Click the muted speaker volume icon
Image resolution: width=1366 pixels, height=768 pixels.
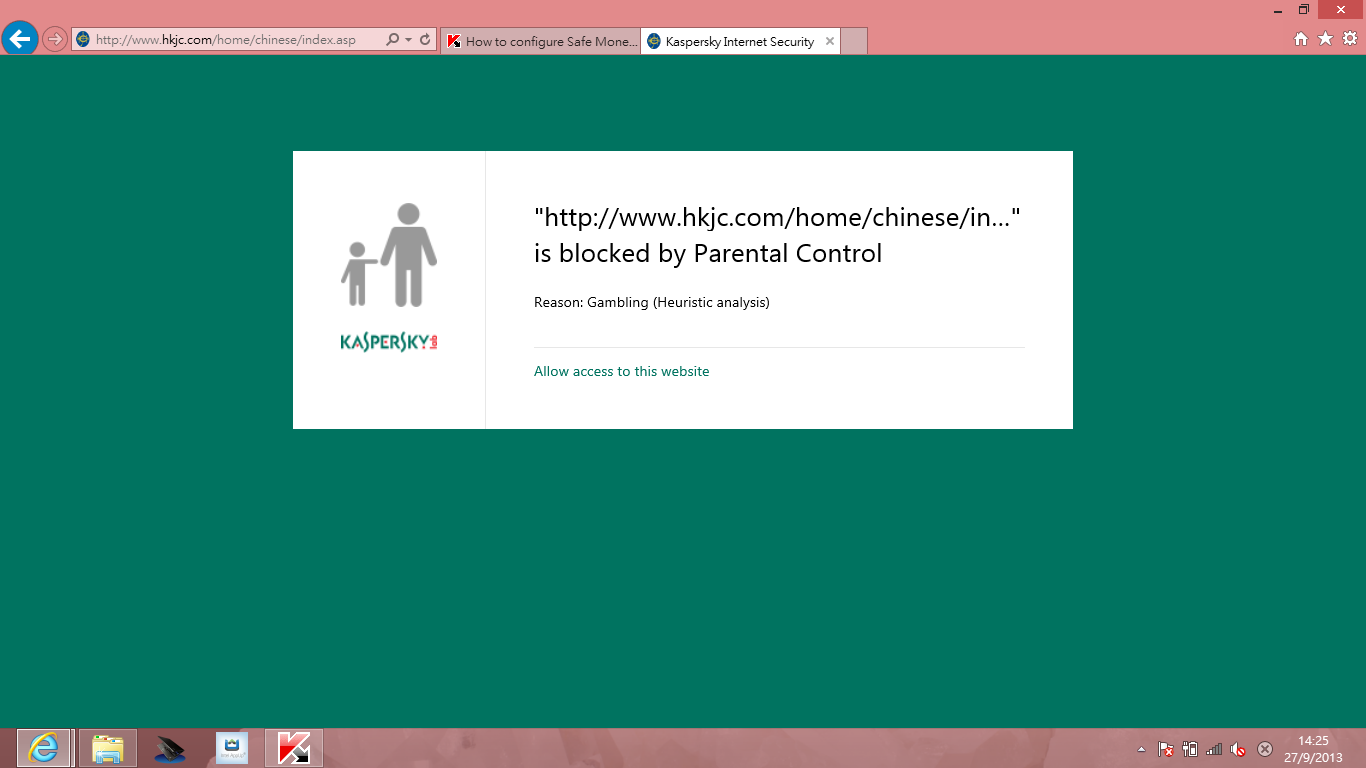coord(1238,749)
